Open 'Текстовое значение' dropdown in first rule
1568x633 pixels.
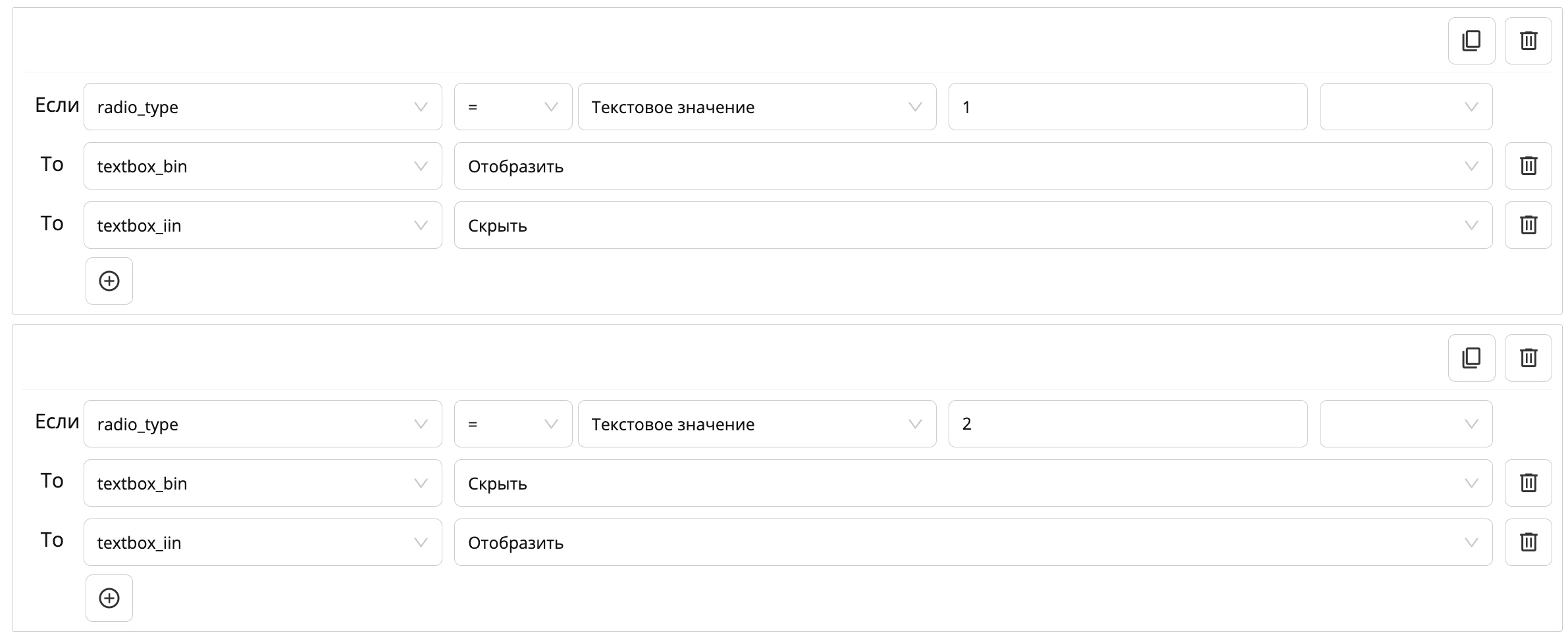coord(756,107)
